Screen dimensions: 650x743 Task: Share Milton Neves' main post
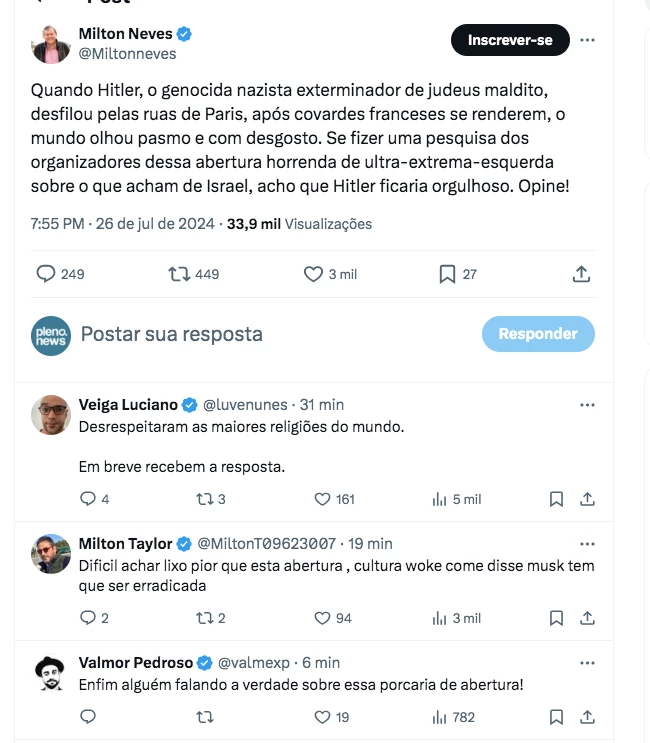click(581, 274)
